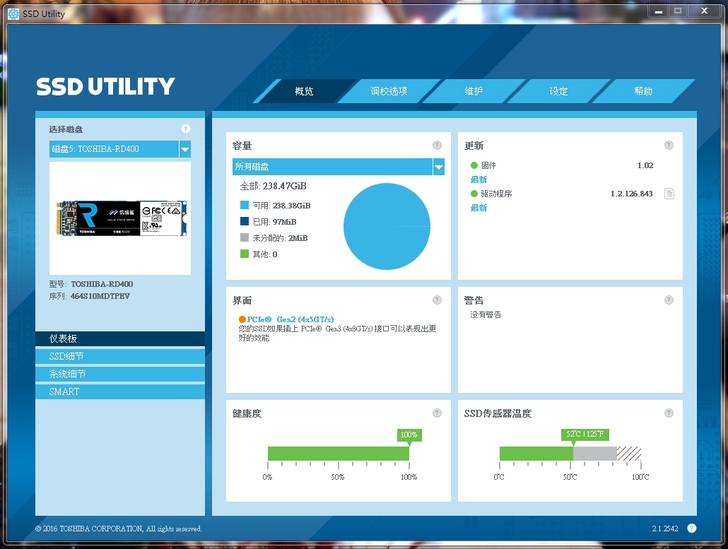Click the PCIe Gen2 (4x5GT/s) link
Screen dimensions: 728x549
[290, 319]
